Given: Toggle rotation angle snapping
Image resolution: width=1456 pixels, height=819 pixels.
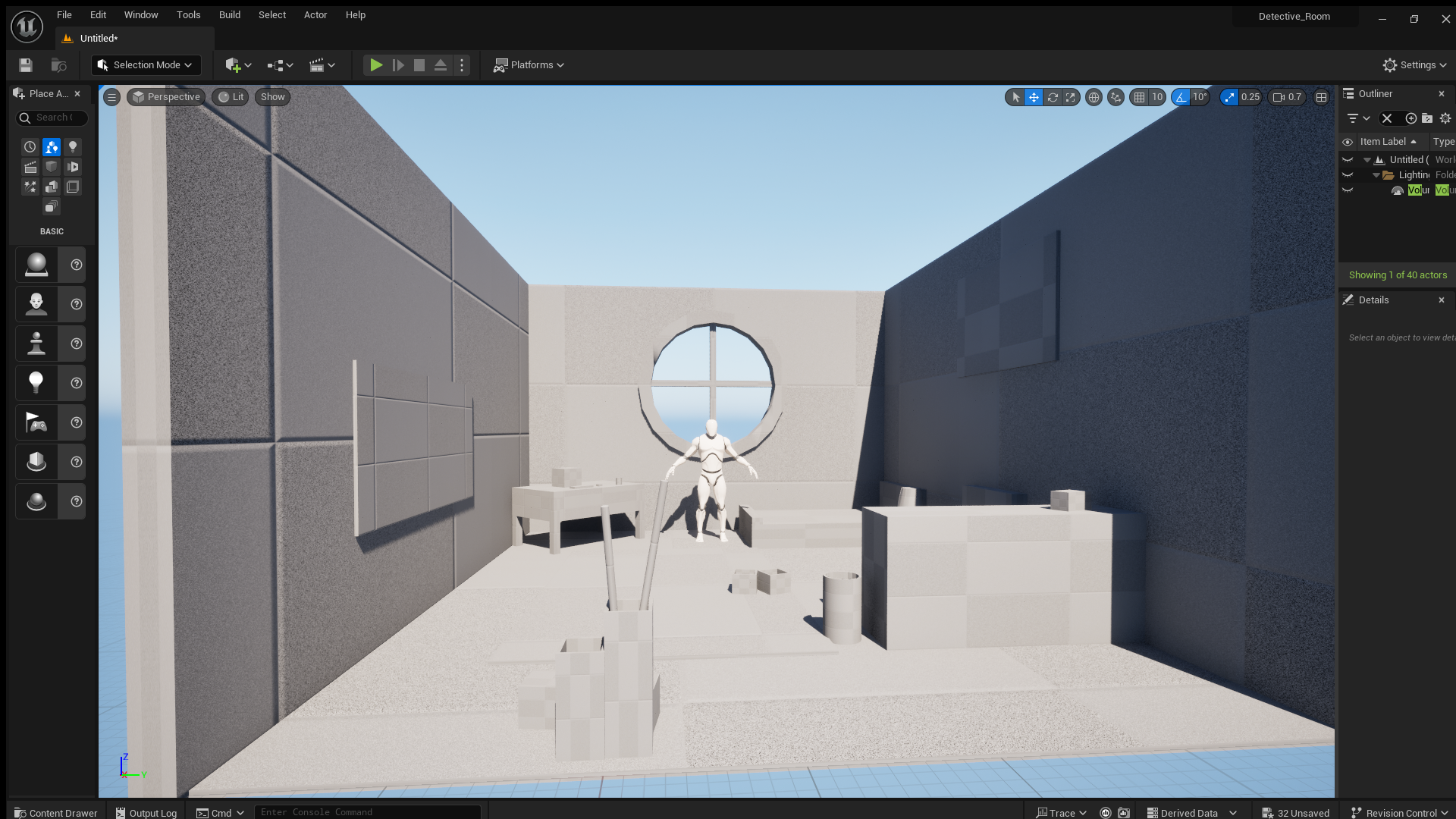Looking at the screenshot, I should pos(1181,97).
